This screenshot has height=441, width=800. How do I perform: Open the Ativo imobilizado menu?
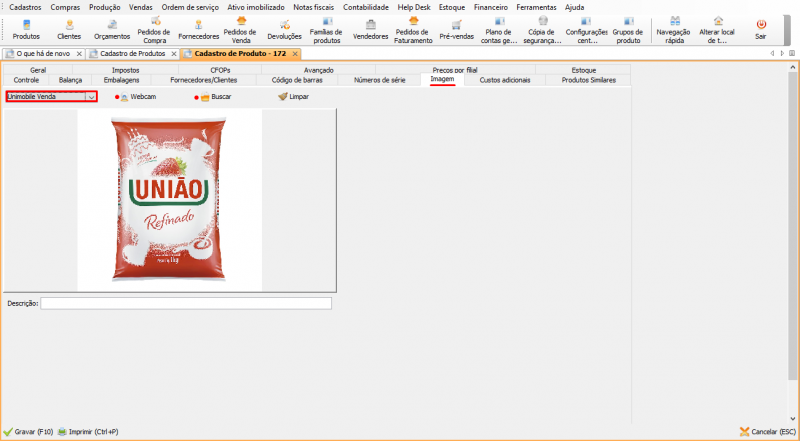coord(256,7)
